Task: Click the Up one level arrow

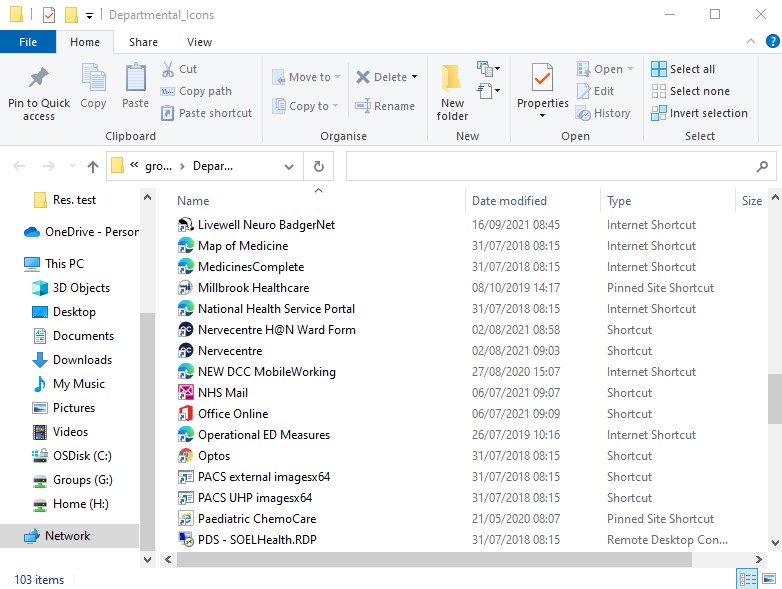Action: coord(93,166)
